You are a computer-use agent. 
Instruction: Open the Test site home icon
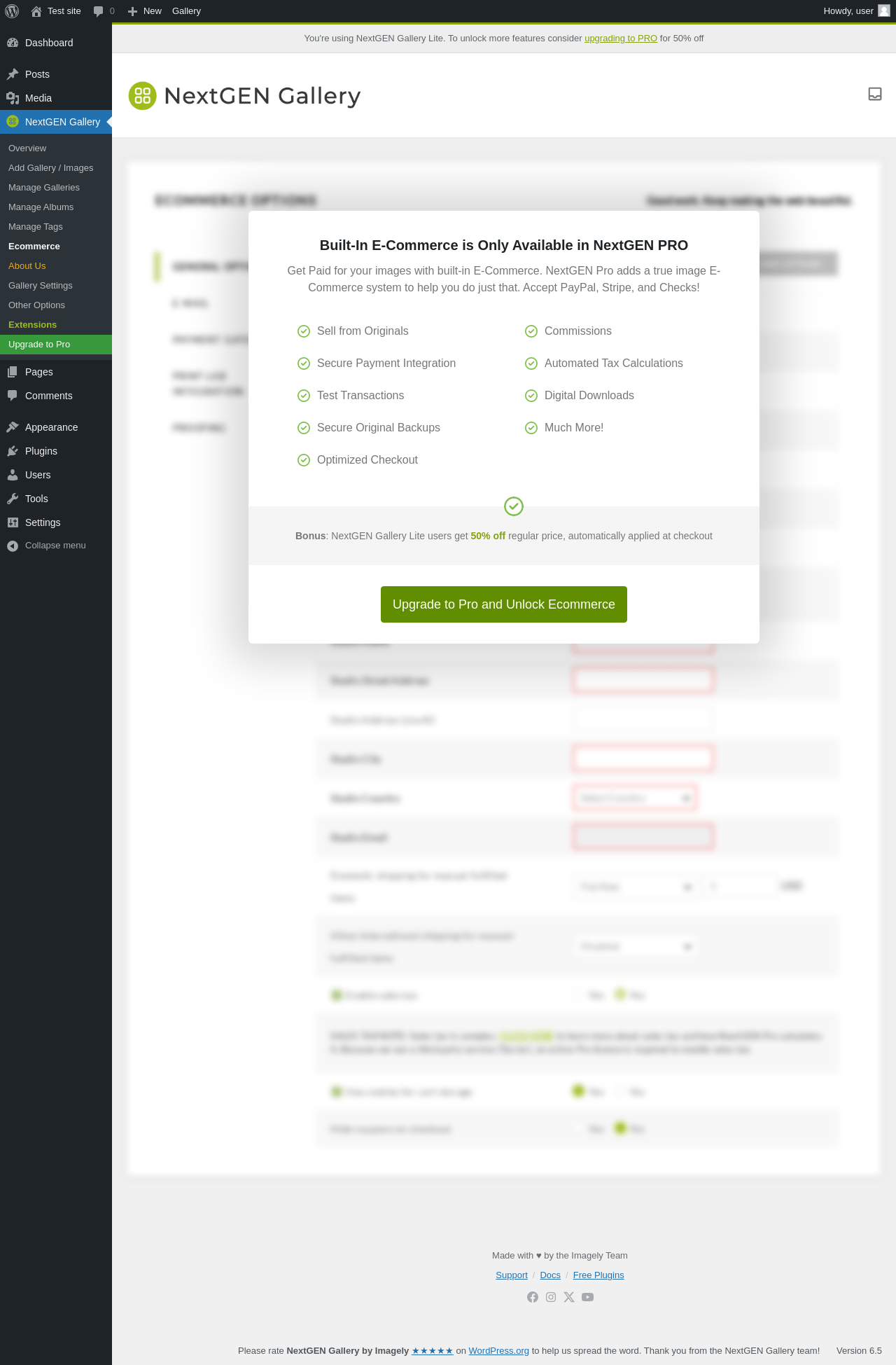[x=36, y=11]
